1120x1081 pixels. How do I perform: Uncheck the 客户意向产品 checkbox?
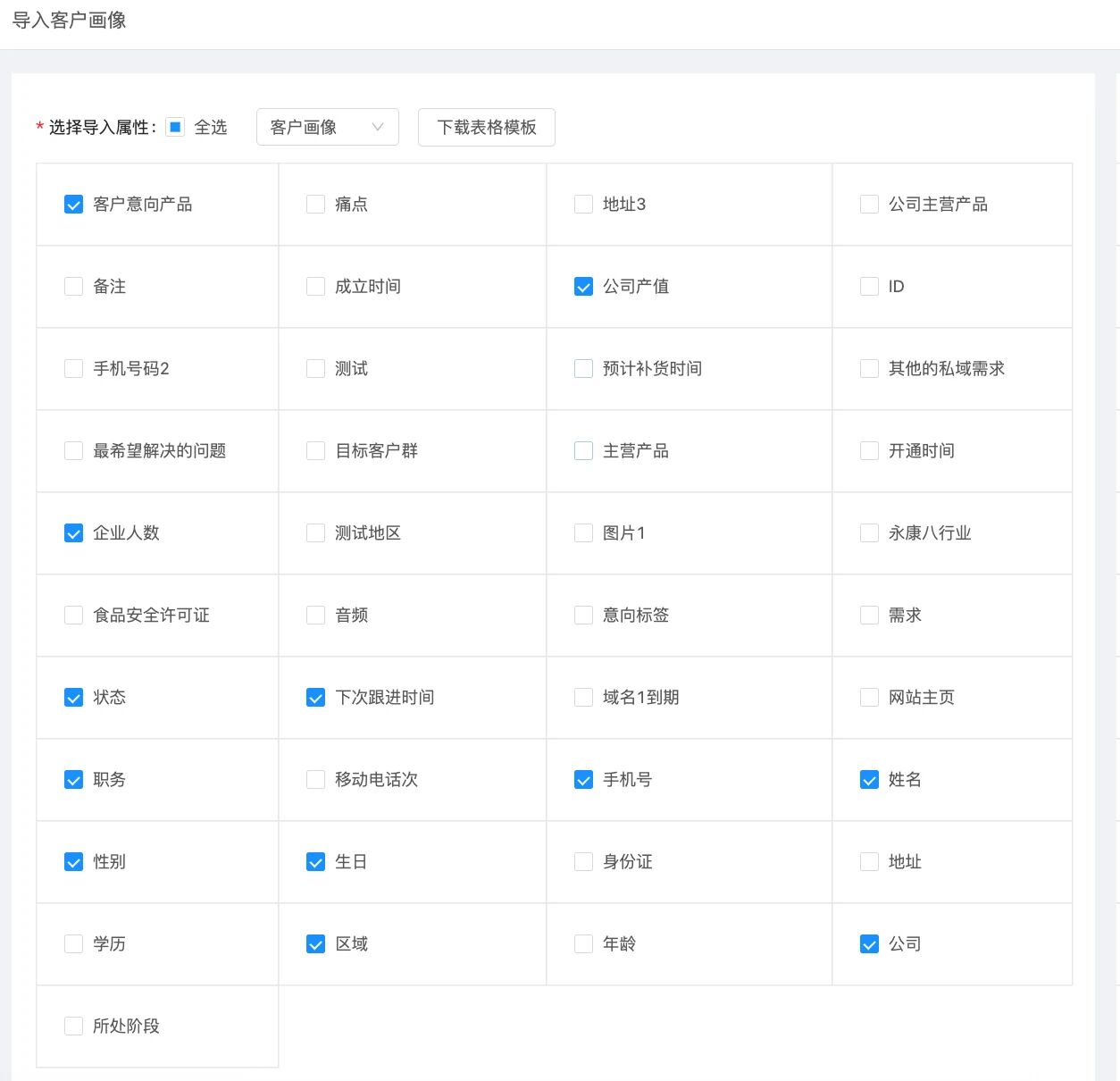(x=74, y=205)
